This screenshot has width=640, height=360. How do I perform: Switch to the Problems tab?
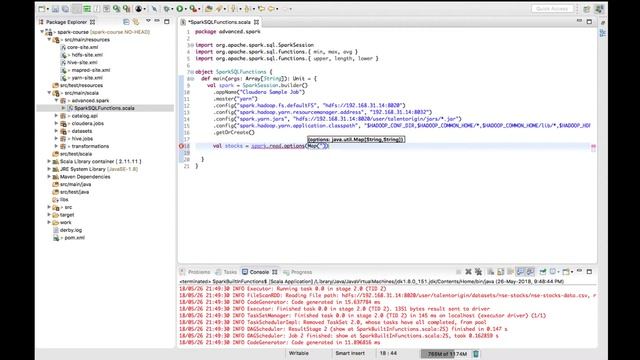[x=195, y=272]
